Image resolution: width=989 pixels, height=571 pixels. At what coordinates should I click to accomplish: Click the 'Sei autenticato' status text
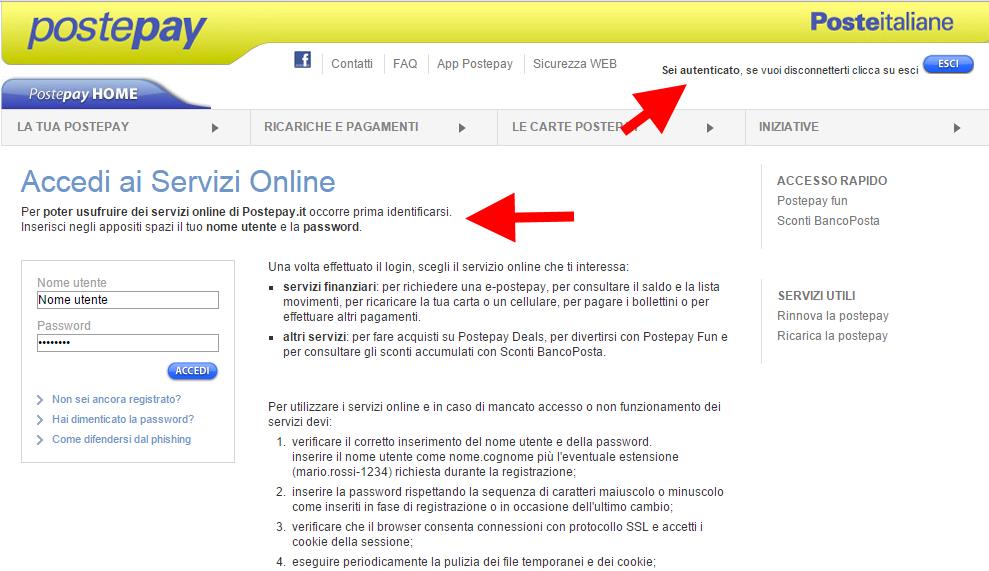pos(700,70)
